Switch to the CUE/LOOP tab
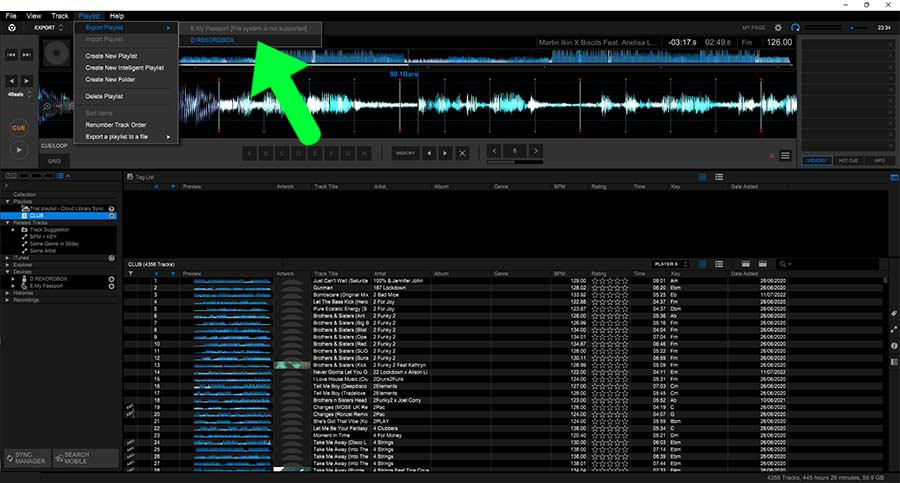 coord(54,146)
